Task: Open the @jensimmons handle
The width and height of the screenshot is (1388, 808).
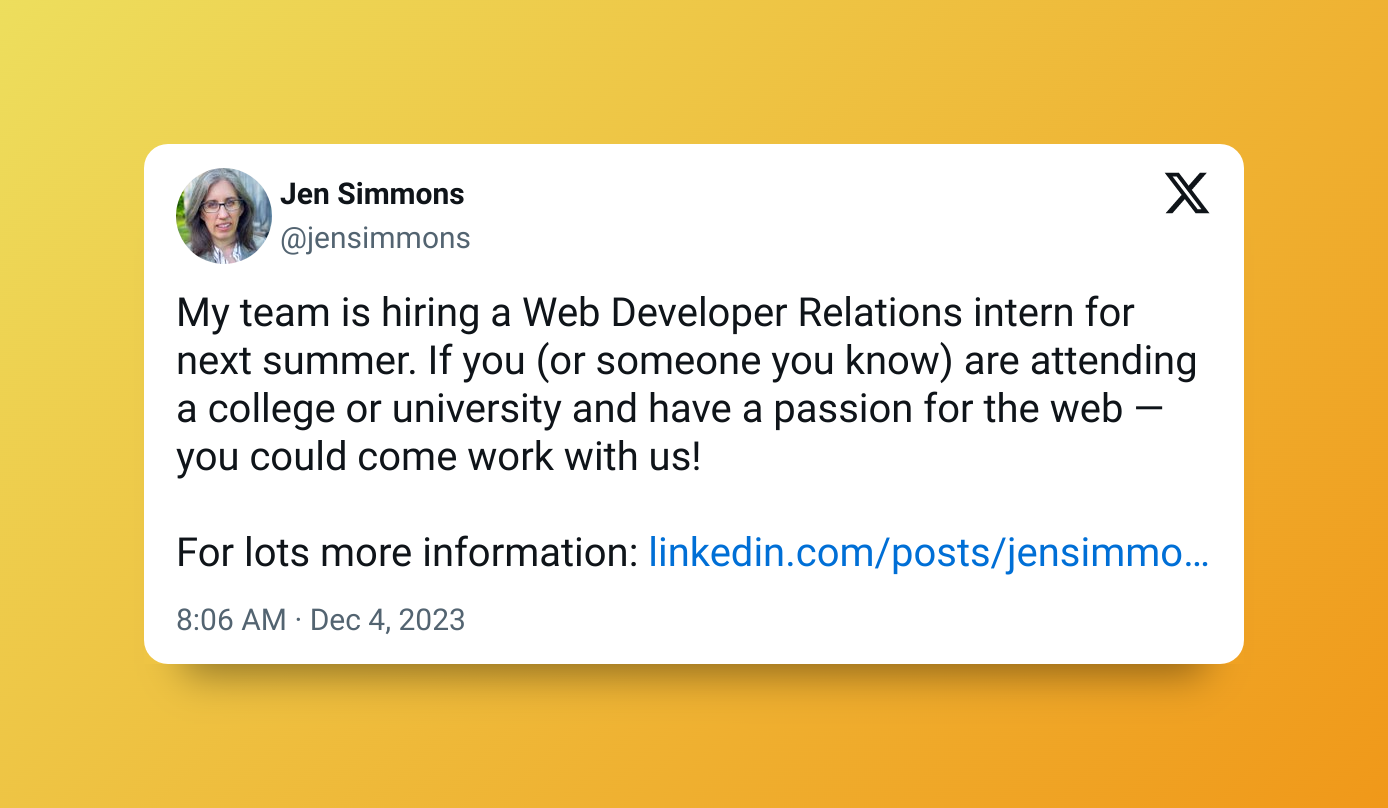Action: click(375, 238)
